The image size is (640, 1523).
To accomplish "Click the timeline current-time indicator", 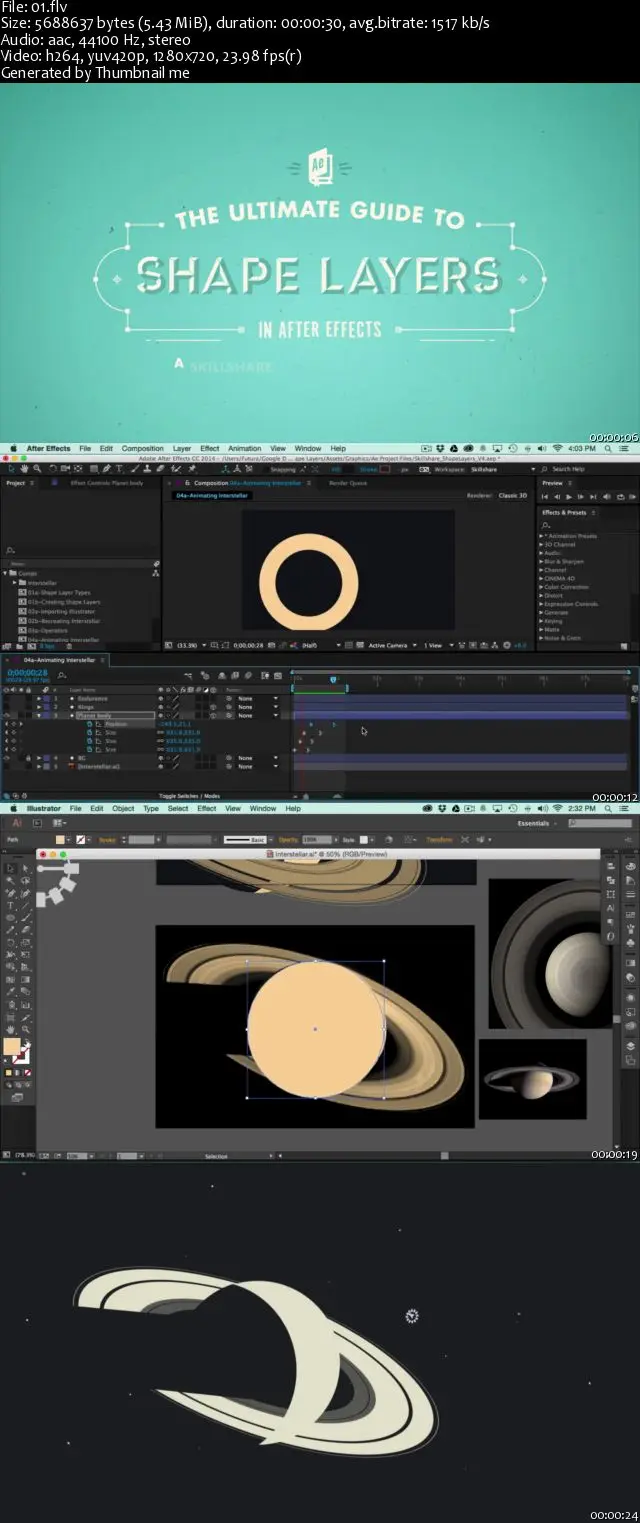I will (x=332, y=679).
